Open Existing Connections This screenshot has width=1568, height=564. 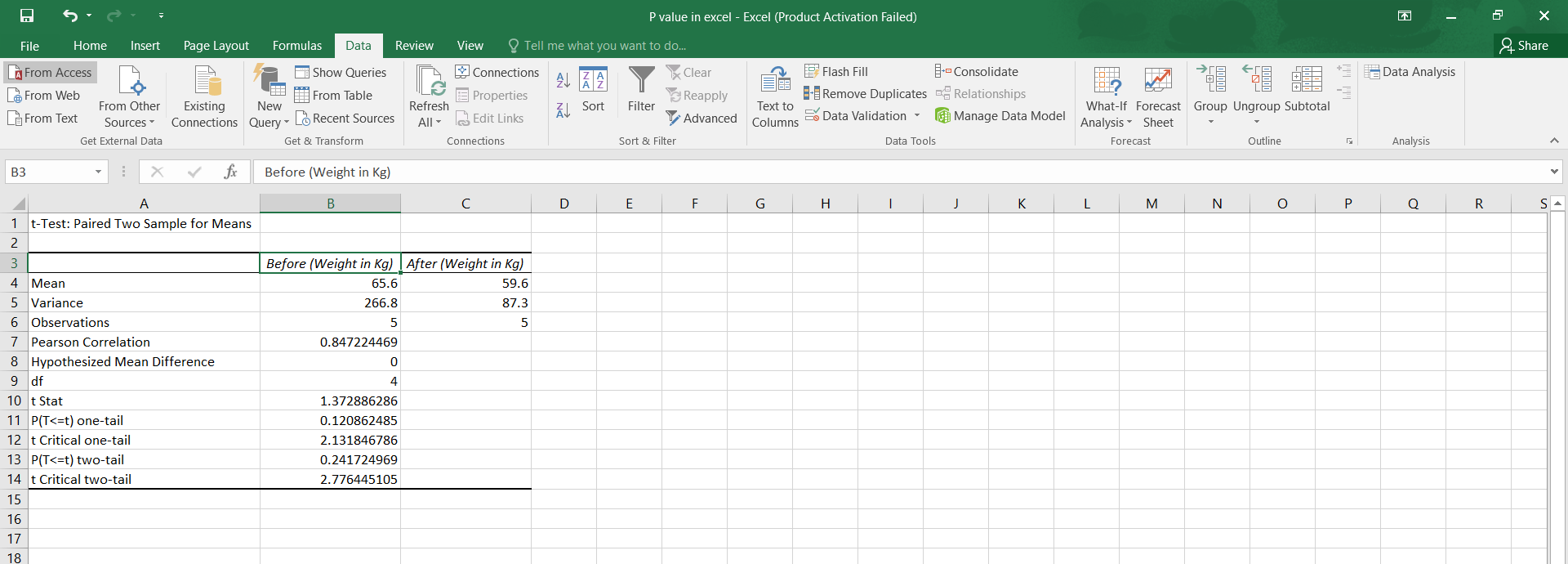204,96
